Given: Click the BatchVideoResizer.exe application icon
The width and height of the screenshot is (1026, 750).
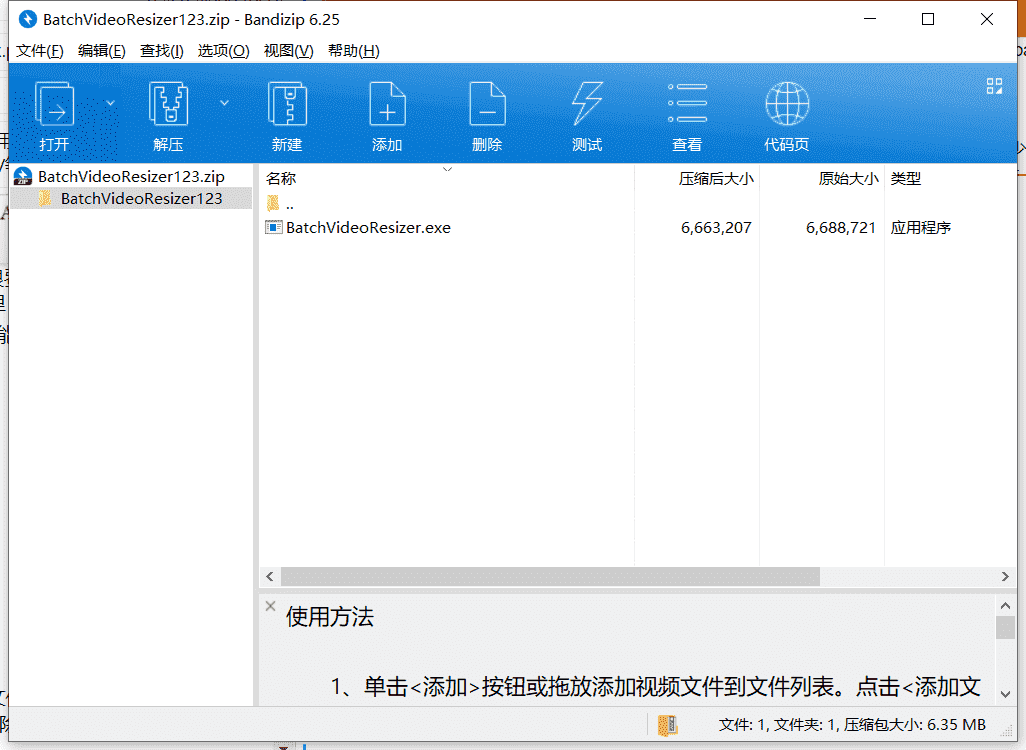Looking at the screenshot, I should coord(274,227).
